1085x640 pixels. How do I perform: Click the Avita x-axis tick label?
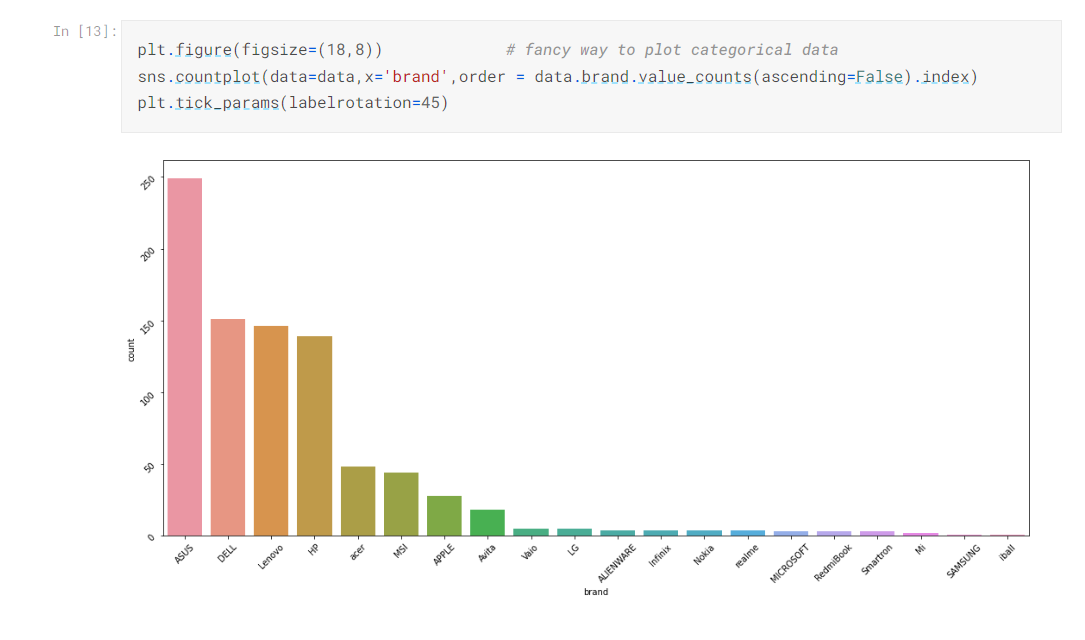click(486, 553)
